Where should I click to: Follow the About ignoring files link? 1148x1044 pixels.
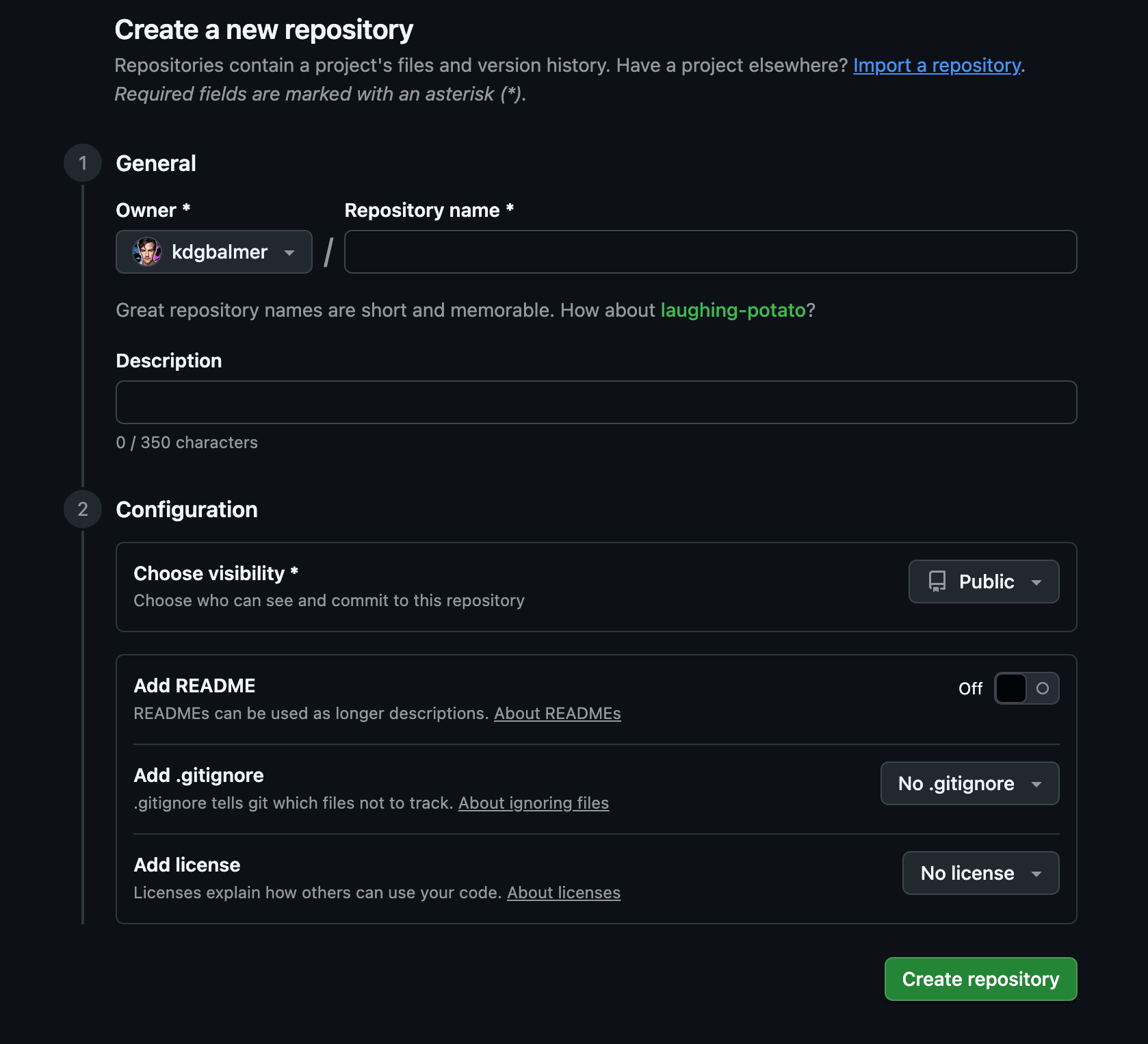click(533, 803)
